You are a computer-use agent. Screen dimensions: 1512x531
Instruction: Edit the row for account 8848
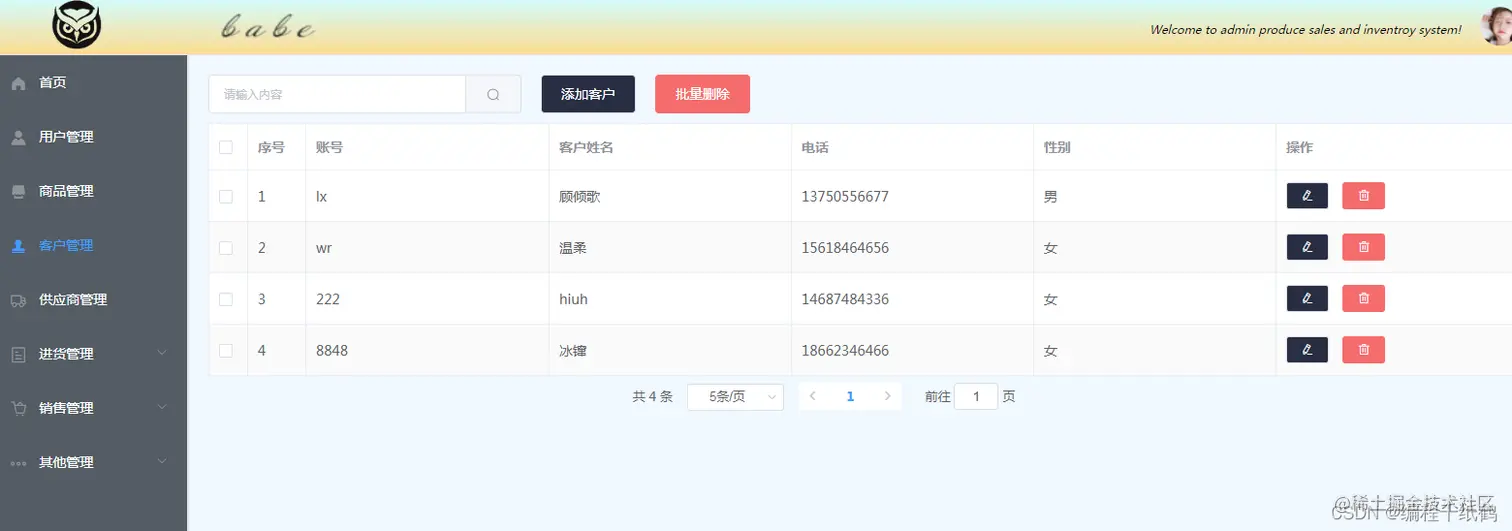1307,350
